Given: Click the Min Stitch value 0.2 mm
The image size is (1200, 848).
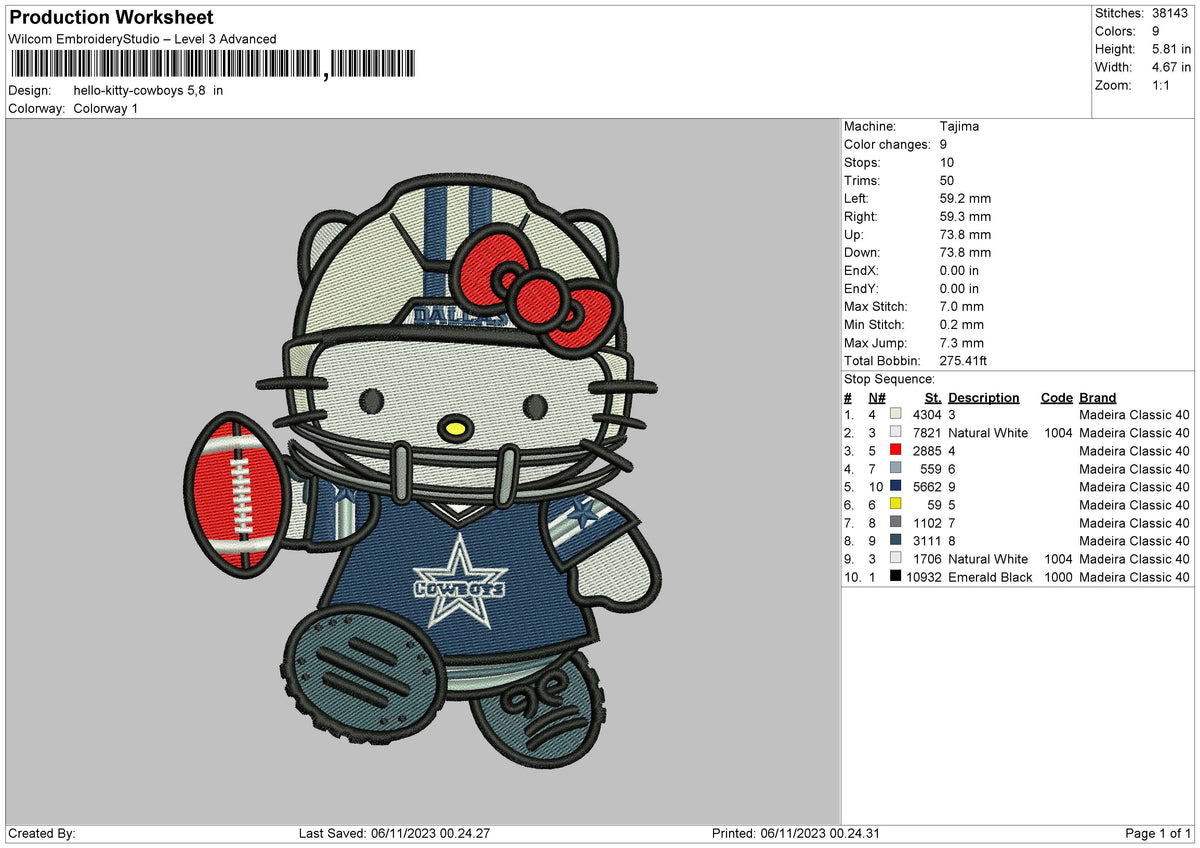Looking at the screenshot, I should pos(962,325).
